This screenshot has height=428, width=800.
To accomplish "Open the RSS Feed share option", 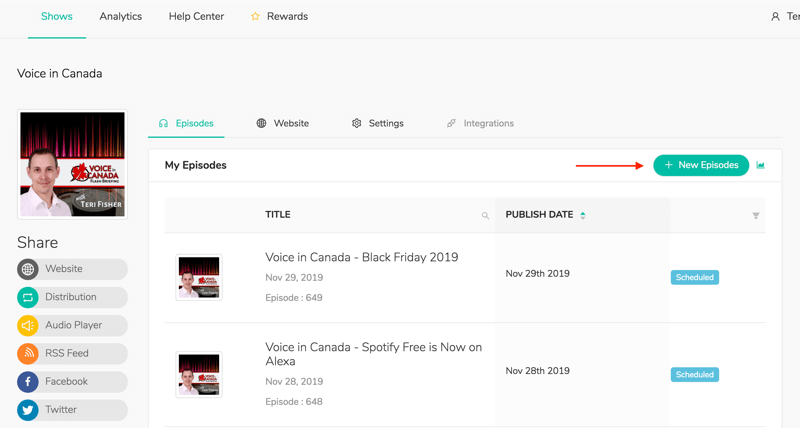I will [72, 353].
